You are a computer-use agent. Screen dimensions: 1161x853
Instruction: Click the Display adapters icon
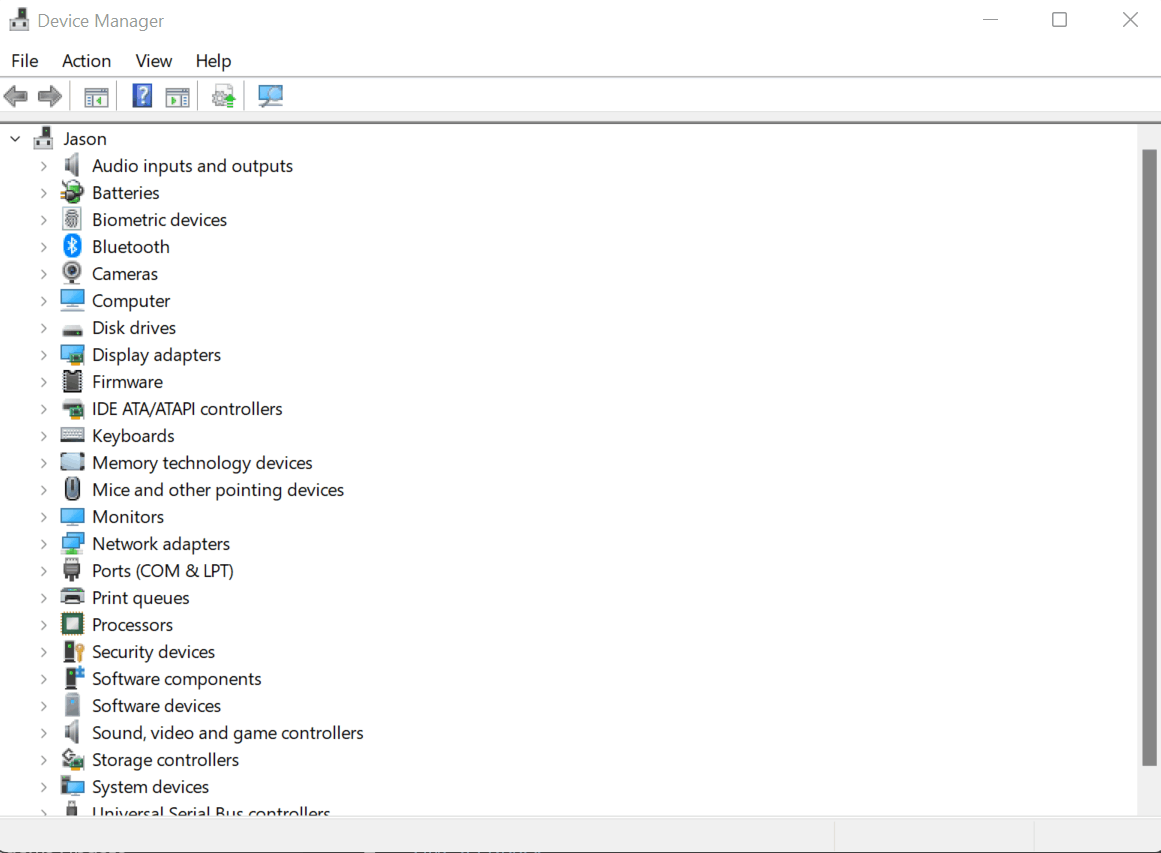(72, 355)
